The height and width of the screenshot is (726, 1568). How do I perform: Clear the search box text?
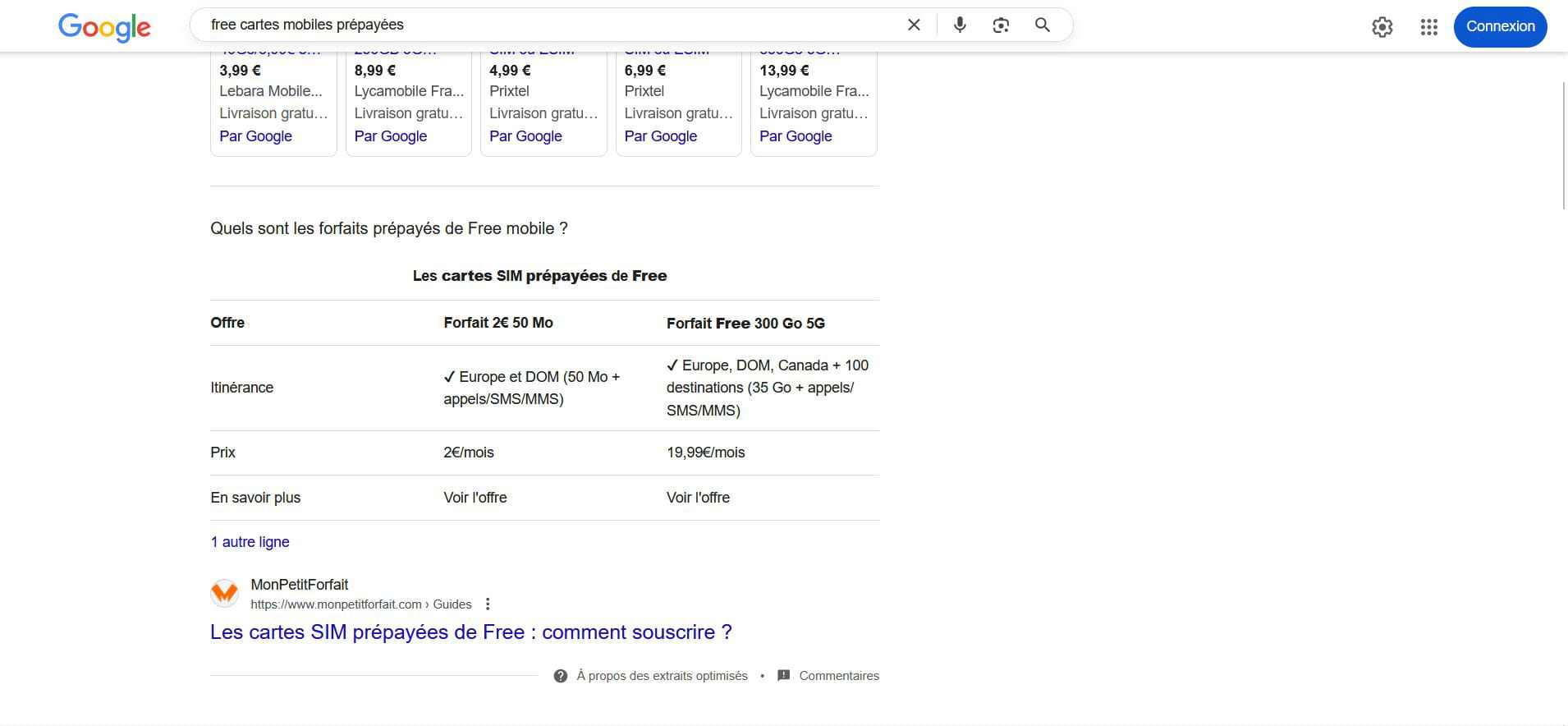click(914, 25)
